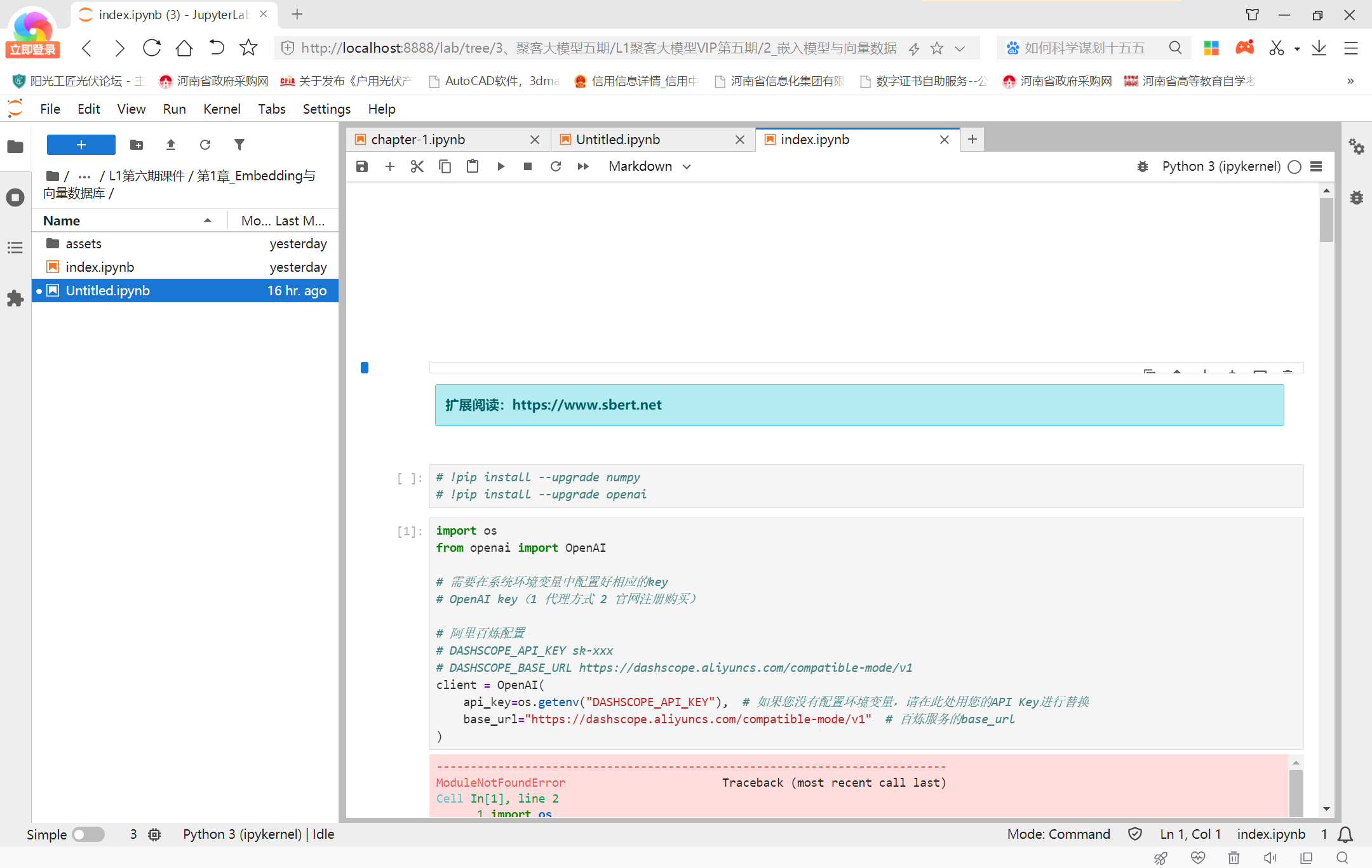Interrupt the kernel with the stop icon
This screenshot has width=1372, height=868.
point(527,166)
